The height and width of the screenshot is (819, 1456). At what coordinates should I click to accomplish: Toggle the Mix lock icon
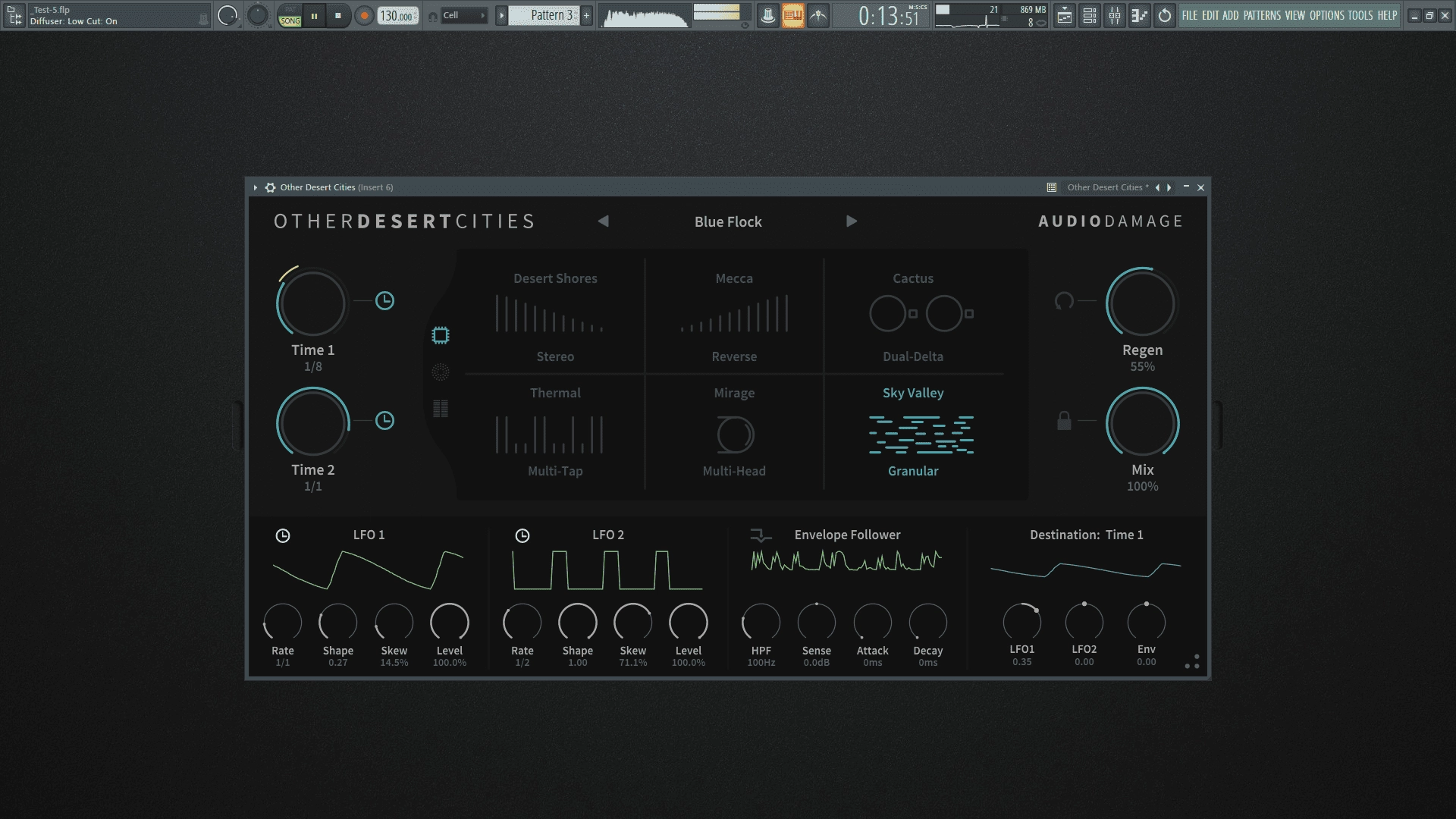(1064, 421)
